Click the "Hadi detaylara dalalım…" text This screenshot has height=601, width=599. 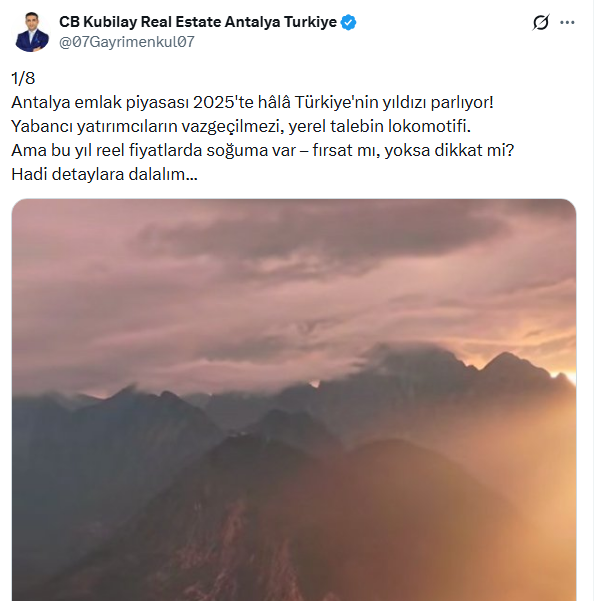pos(104,174)
